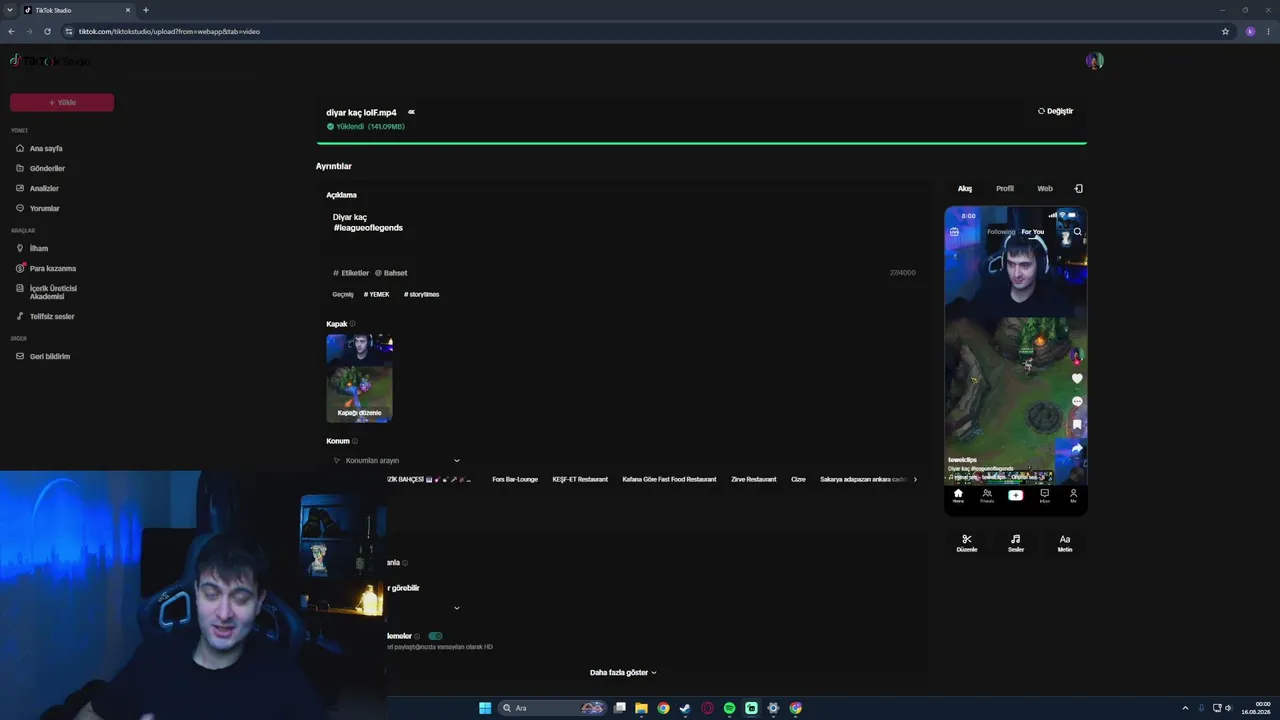Open Para kazanma monetization icon

coord(20,268)
